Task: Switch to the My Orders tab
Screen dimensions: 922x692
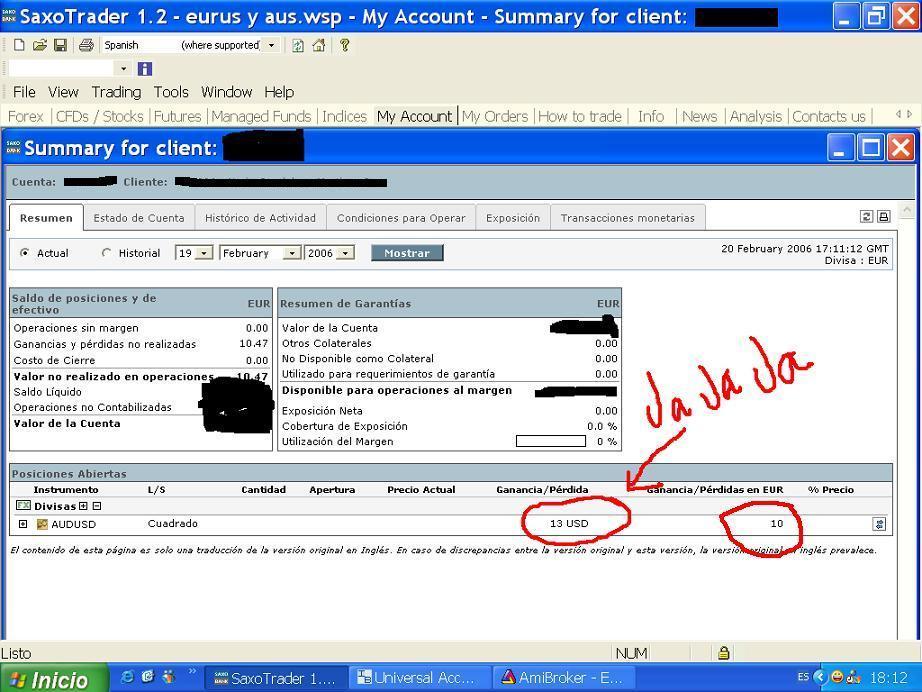Action: [495, 116]
